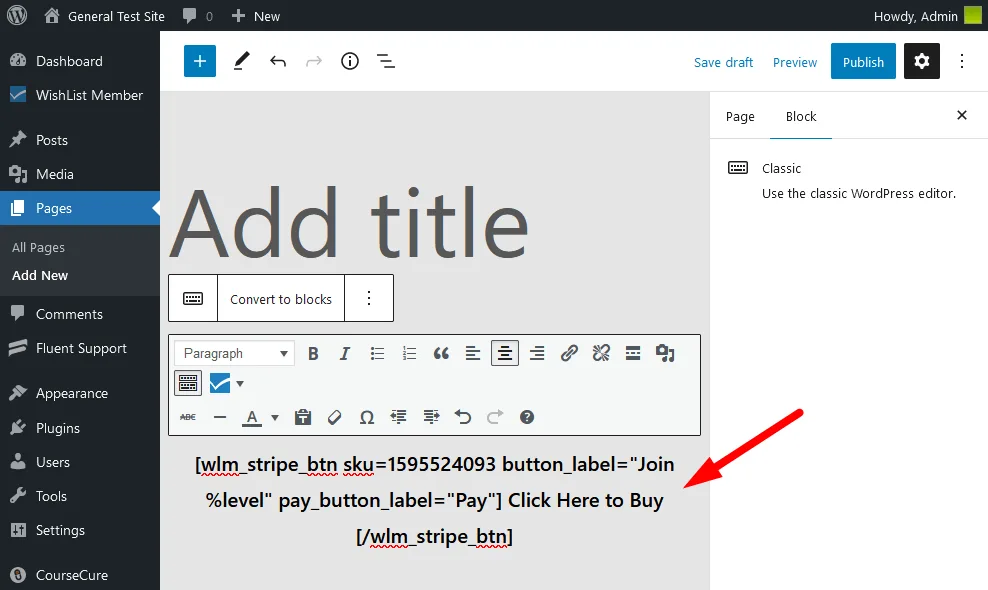Insert a numbered list
Screen dimensions: 988x590
(x=409, y=354)
